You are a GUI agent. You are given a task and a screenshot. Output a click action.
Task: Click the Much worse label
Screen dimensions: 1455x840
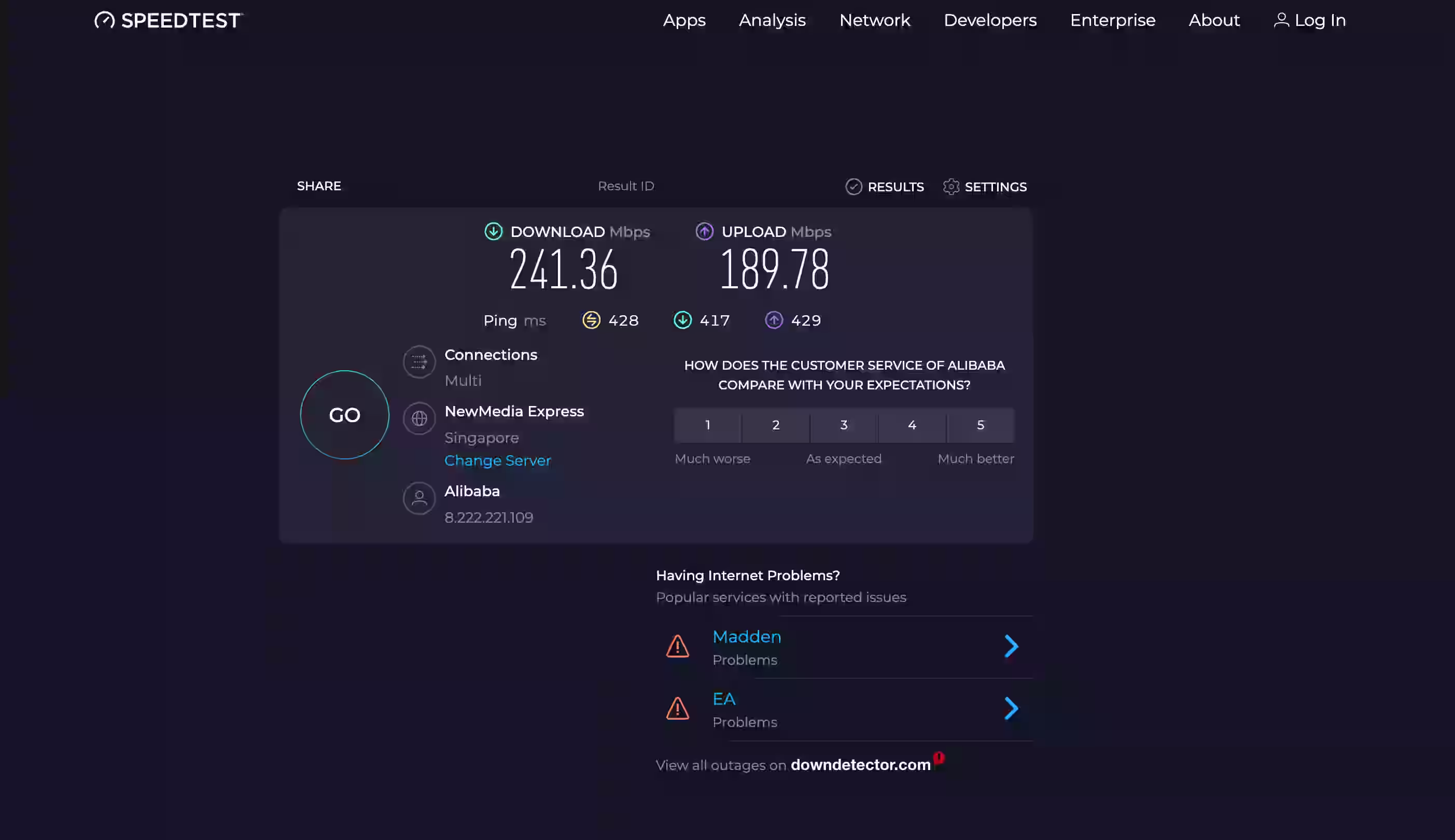712,459
